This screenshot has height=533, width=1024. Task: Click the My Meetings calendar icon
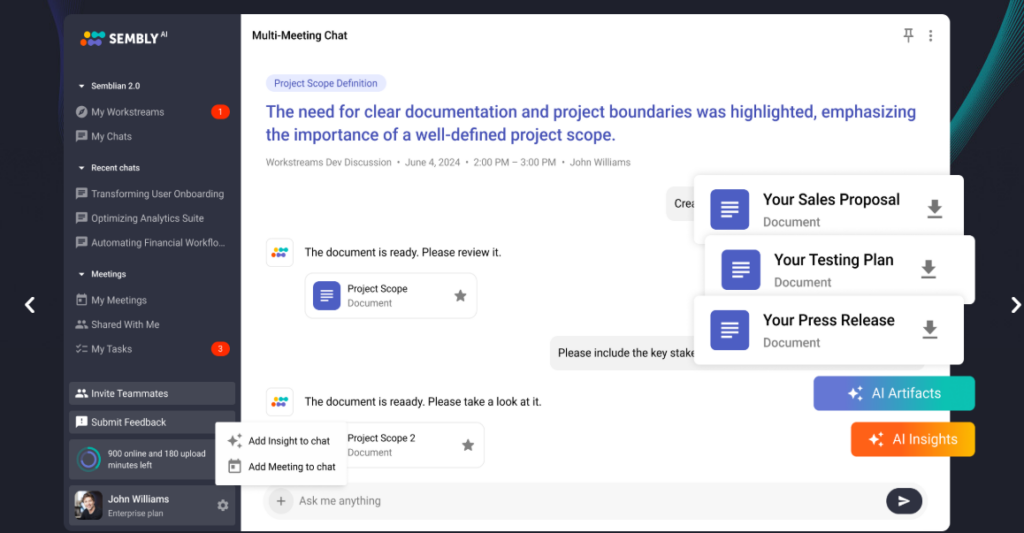click(x=82, y=300)
